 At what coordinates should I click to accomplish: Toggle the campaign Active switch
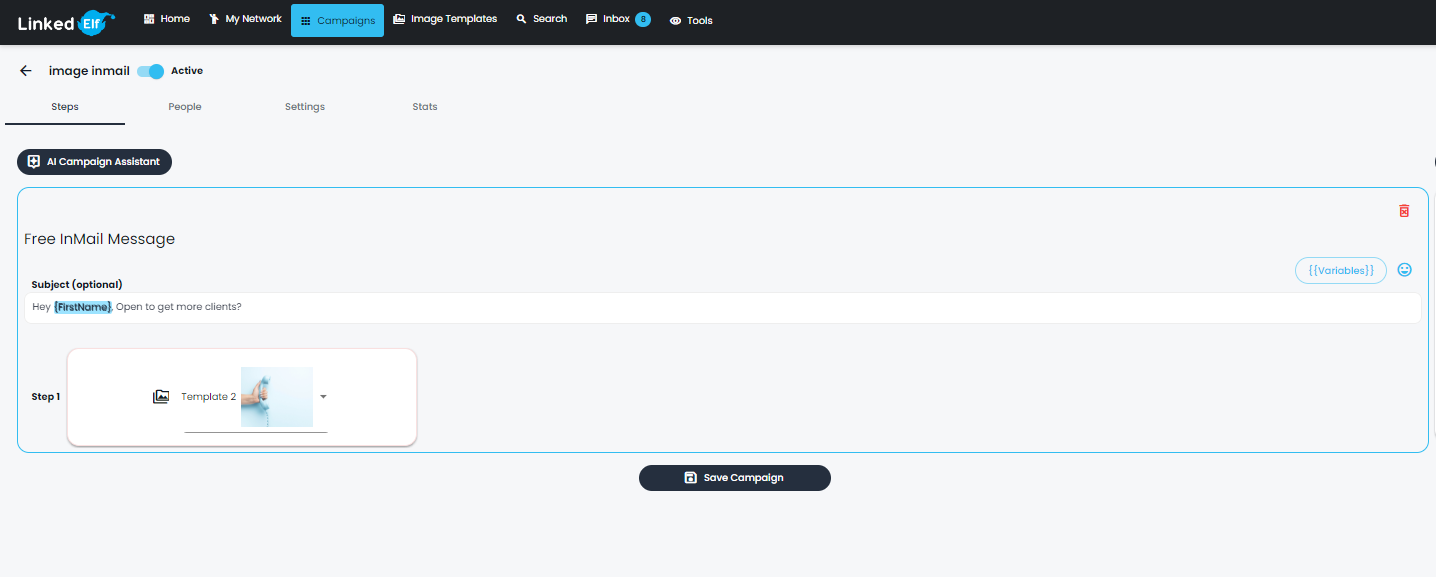(151, 71)
